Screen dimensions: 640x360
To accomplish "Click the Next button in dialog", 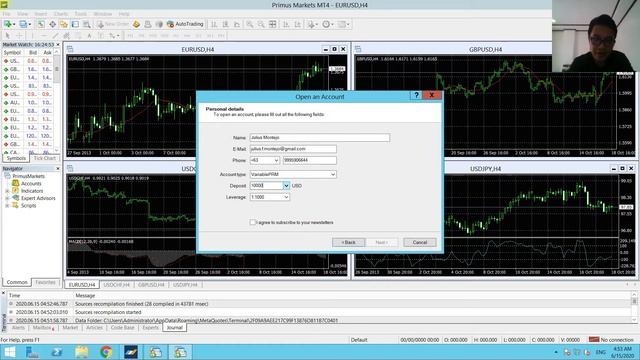I will click(x=382, y=242).
